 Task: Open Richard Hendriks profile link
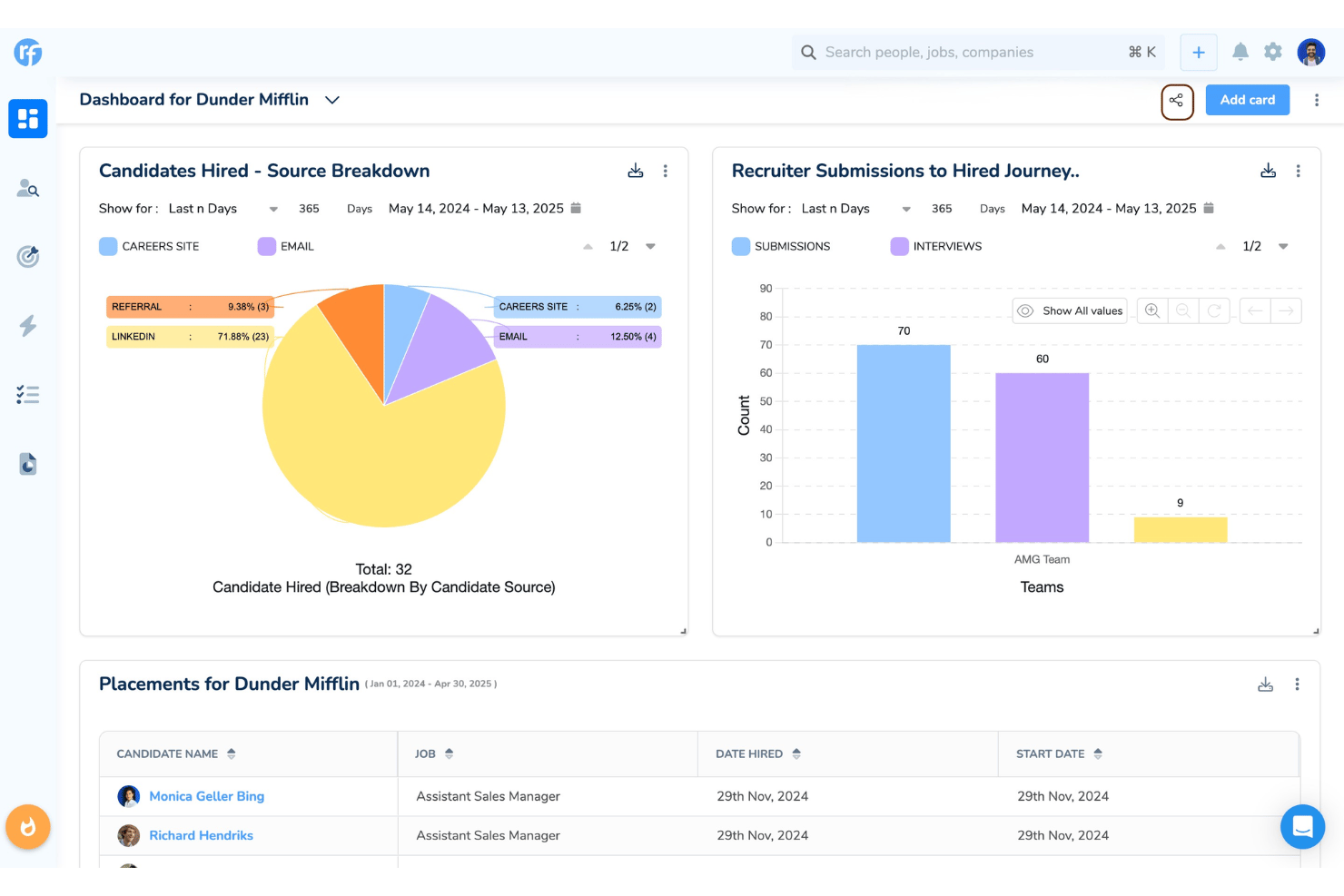[202, 835]
